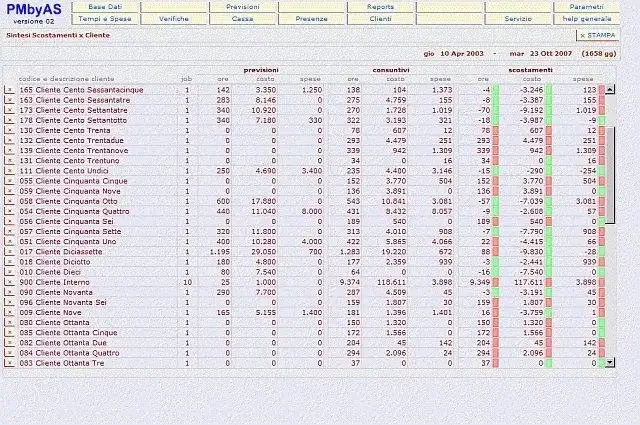Open row icon for Cliente Cinquanta Nove
Screen dimensions: 640x425
[x=9, y=191]
